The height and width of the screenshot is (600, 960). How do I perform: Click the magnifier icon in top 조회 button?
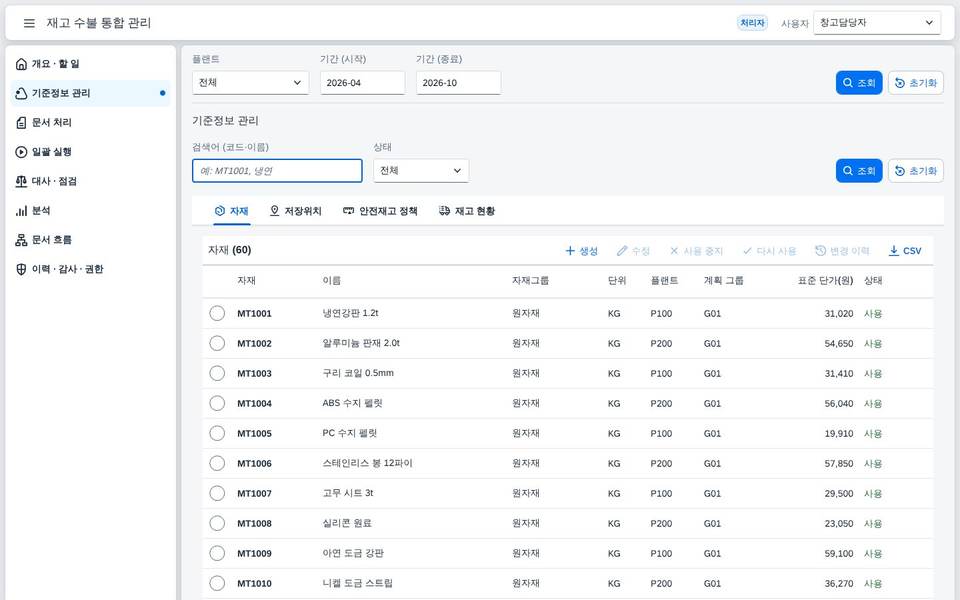pos(848,83)
